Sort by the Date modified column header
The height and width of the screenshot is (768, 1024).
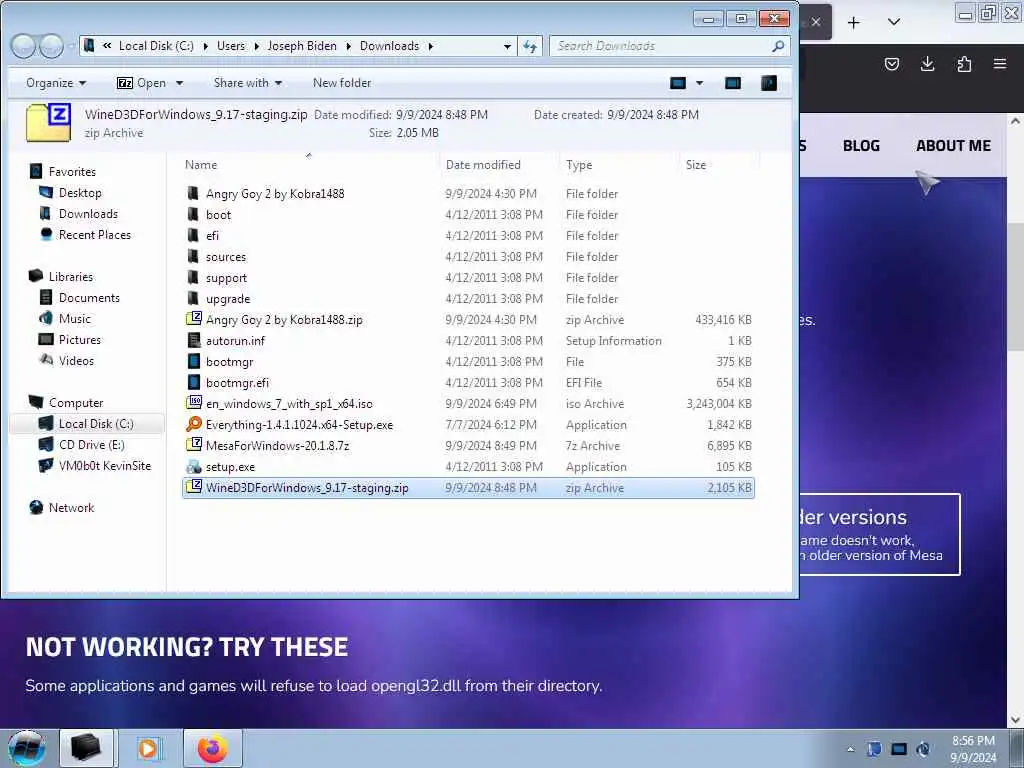click(500, 165)
